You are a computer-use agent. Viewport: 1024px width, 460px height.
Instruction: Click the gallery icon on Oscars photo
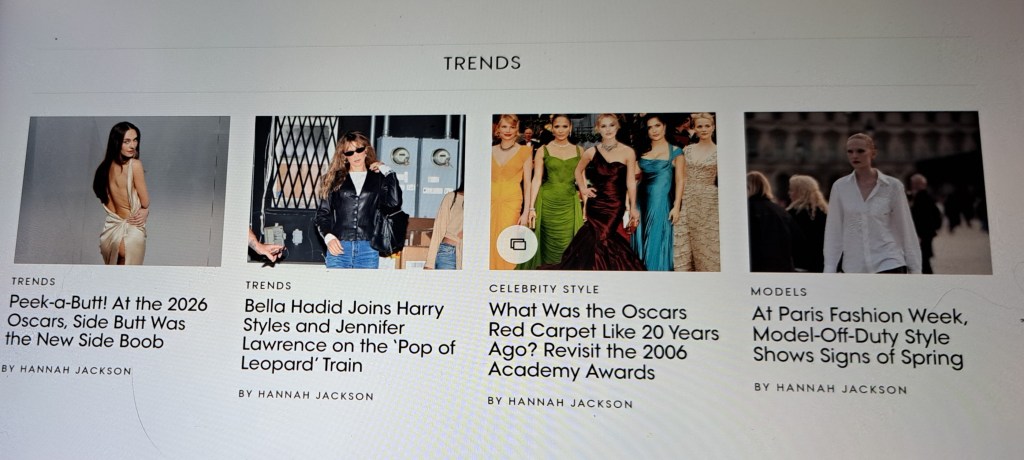[517, 244]
